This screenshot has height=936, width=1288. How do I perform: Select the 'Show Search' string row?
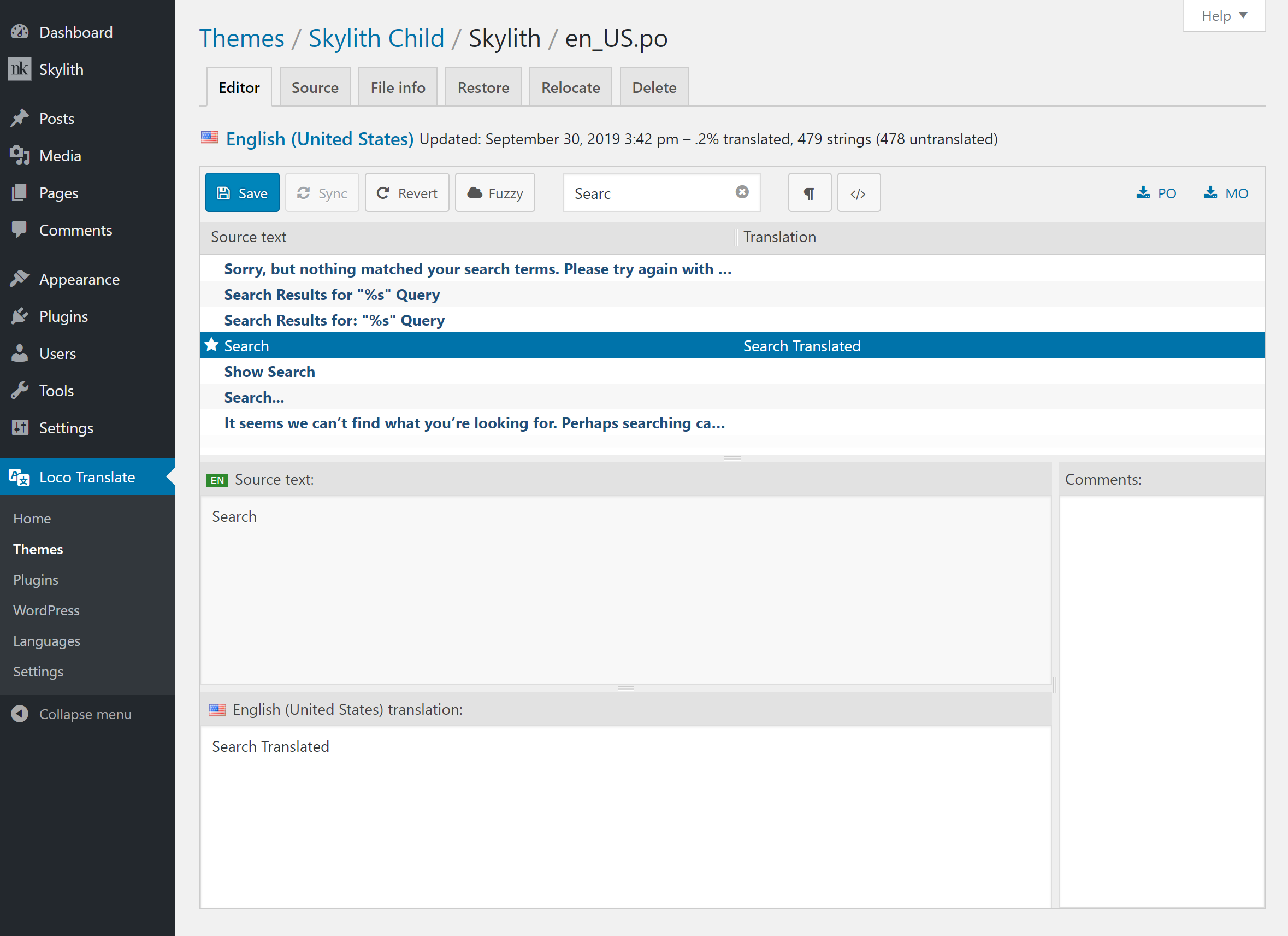pos(732,372)
